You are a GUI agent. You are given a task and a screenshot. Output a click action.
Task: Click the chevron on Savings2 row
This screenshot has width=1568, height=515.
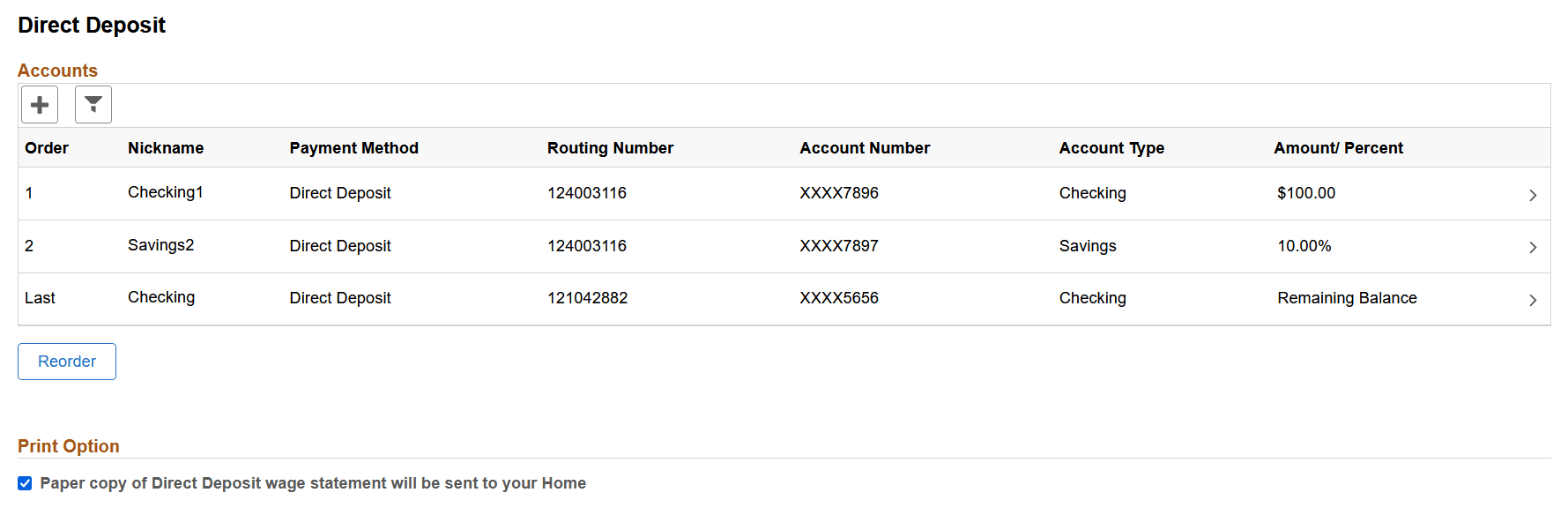1534,246
